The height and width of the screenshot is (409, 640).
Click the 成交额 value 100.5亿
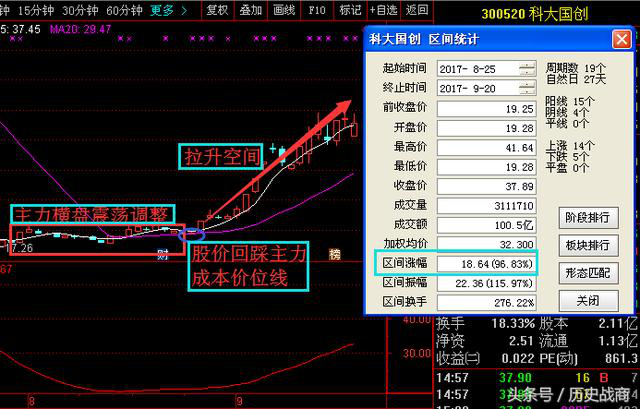click(487, 225)
